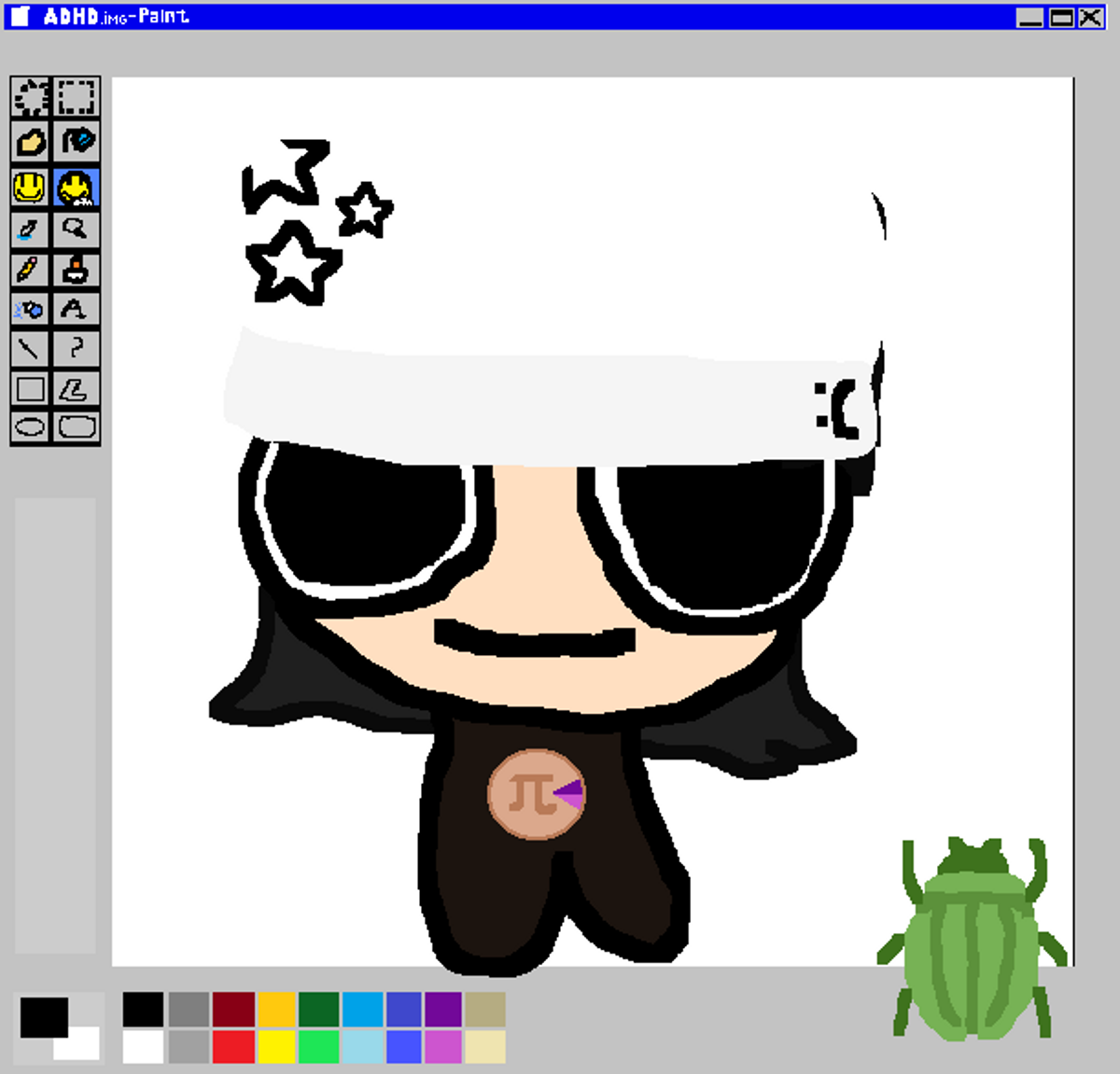The image size is (1120, 1074).
Task: Select the pale cream swatch
Action: click(485, 1047)
